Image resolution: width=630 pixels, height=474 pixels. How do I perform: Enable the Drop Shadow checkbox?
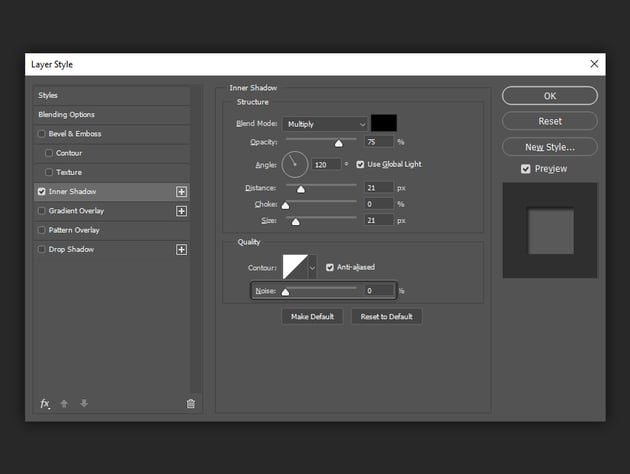point(41,249)
